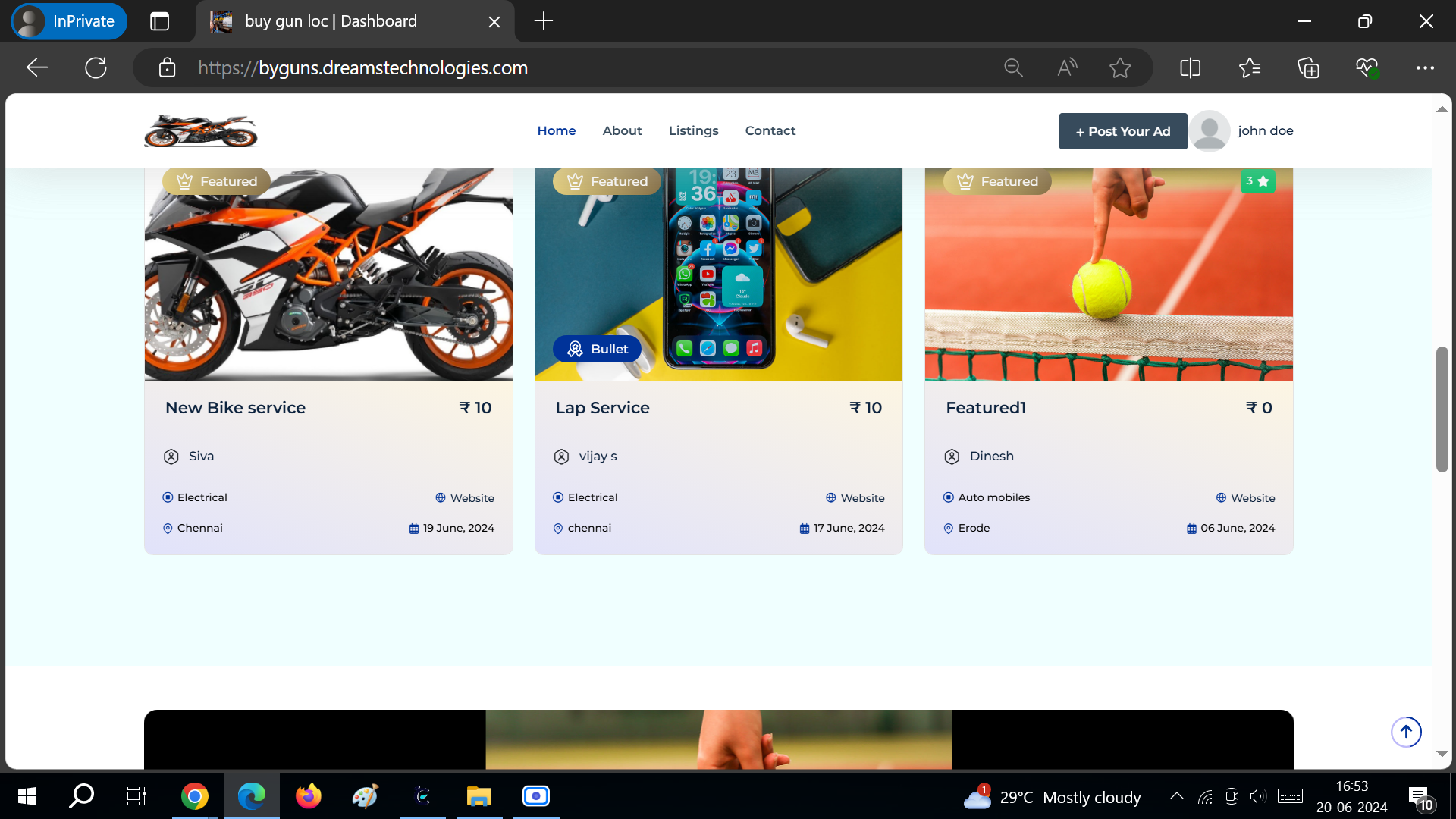Click the address bar URL

click(362, 67)
